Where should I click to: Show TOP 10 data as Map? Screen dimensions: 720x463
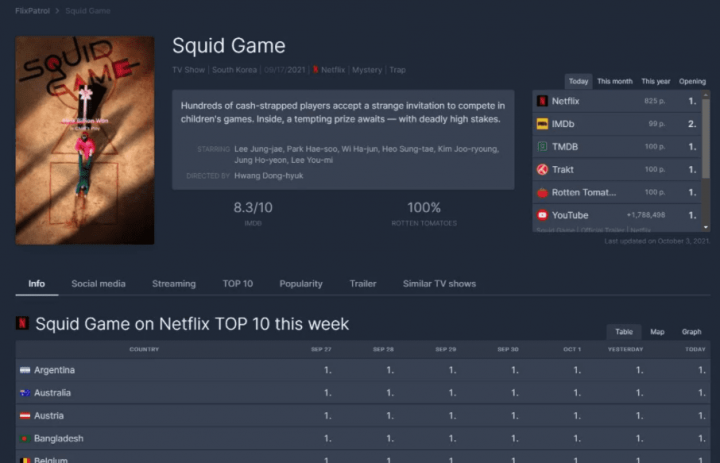click(x=657, y=332)
